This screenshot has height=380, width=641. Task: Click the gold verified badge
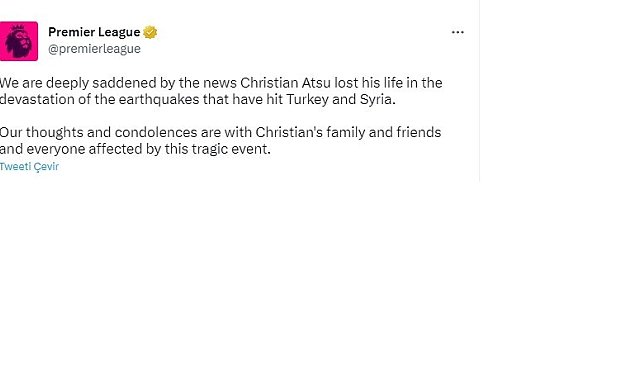[150, 32]
